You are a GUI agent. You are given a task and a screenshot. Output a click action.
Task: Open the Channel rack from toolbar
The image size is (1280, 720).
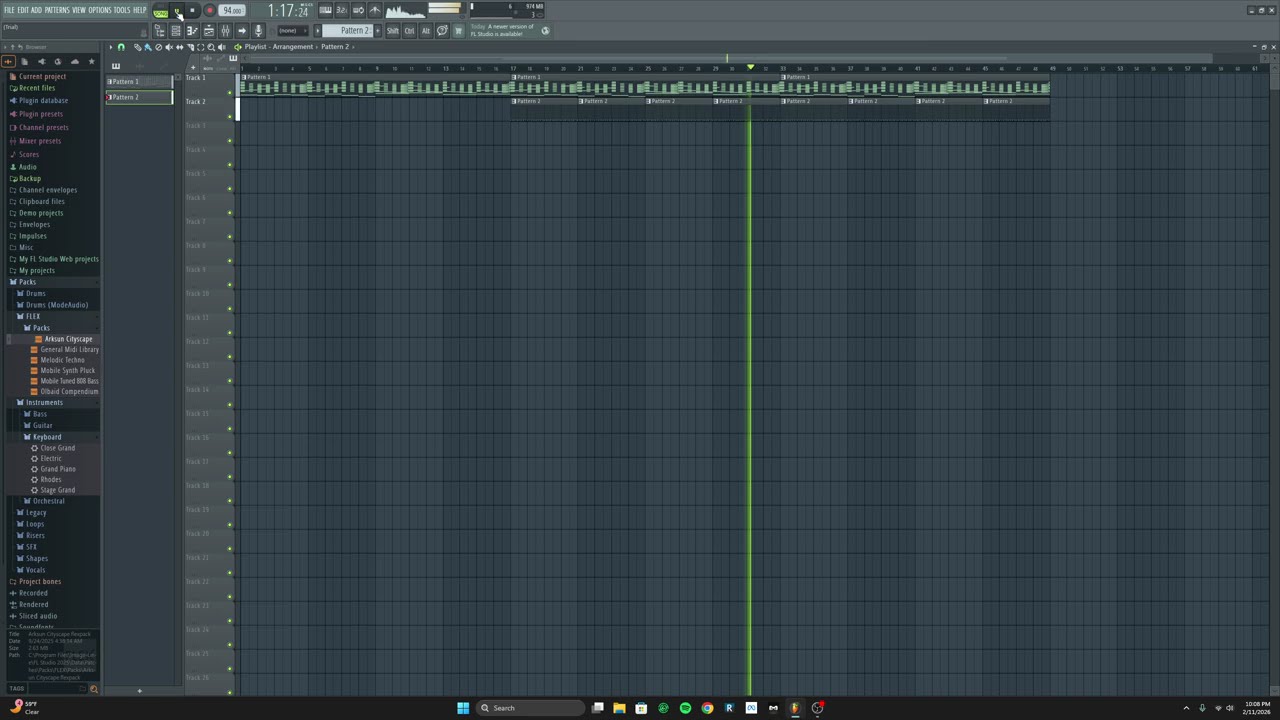tap(176, 31)
